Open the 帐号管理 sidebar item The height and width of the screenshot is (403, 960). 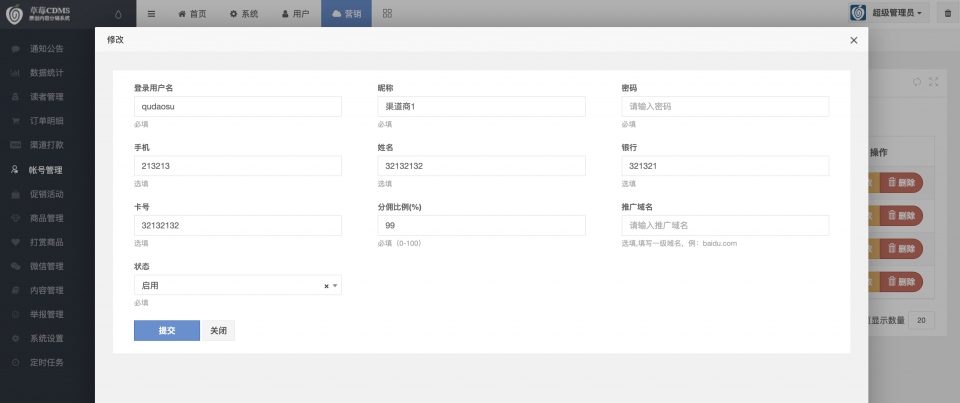pyautogui.click(x=47, y=170)
